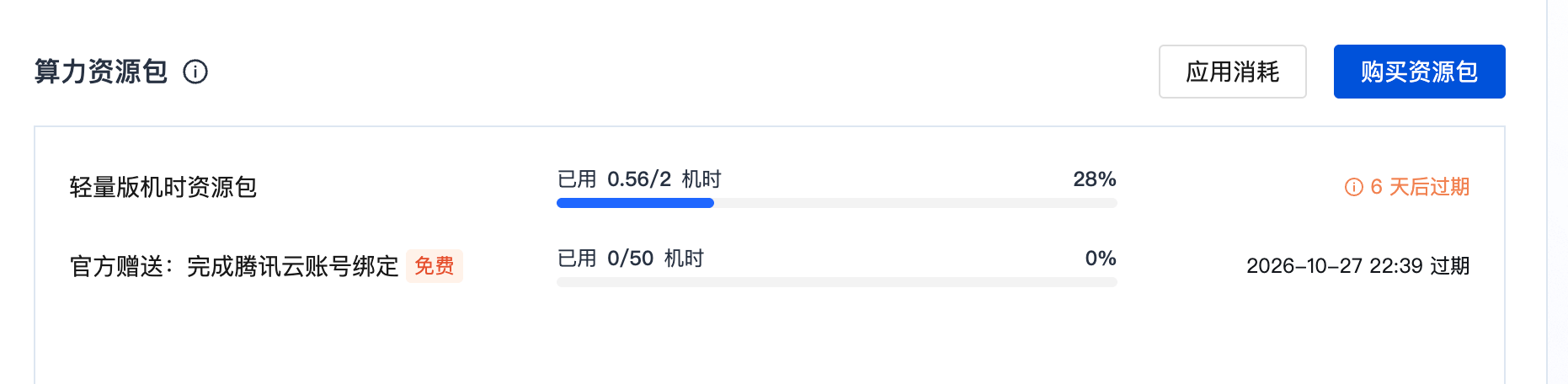The height and width of the screenshot is (384, 1568).
Task: Click the 0% usage percentage
Action: (1100, 259)
